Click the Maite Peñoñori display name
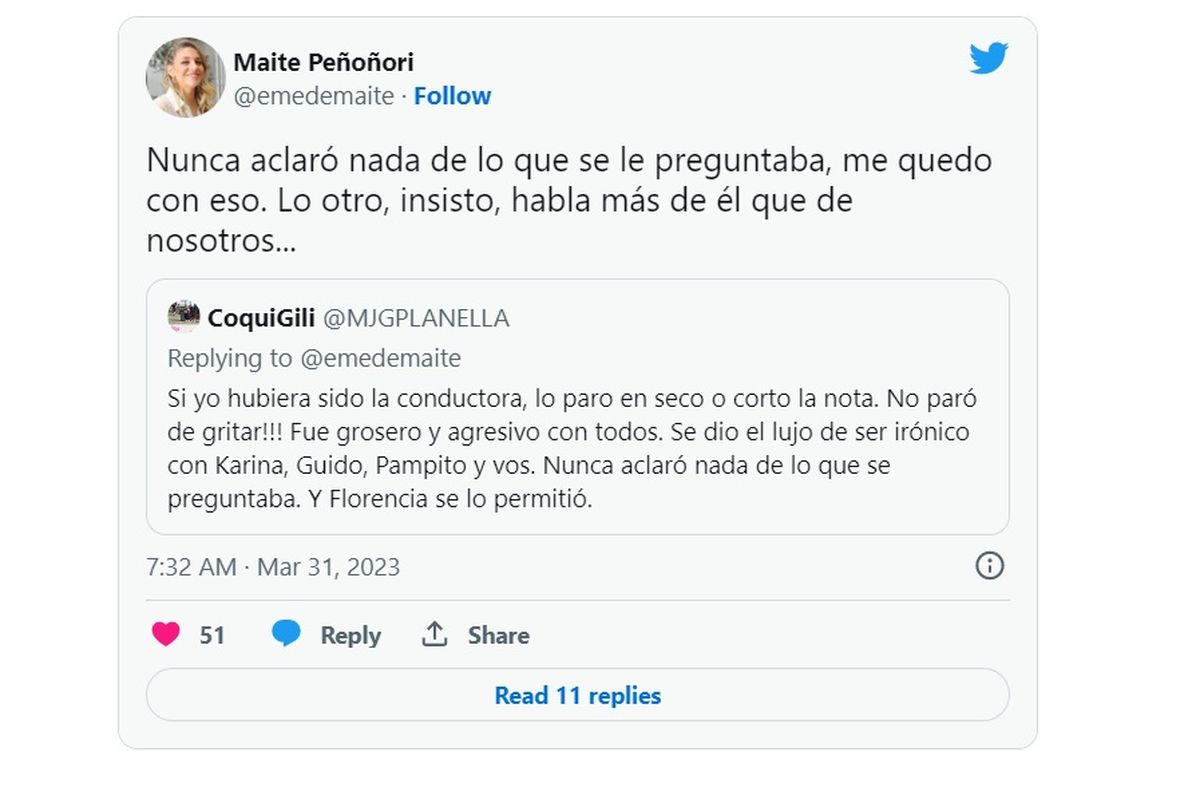Viewport: 1200px width, 807px height. (324, 62)
